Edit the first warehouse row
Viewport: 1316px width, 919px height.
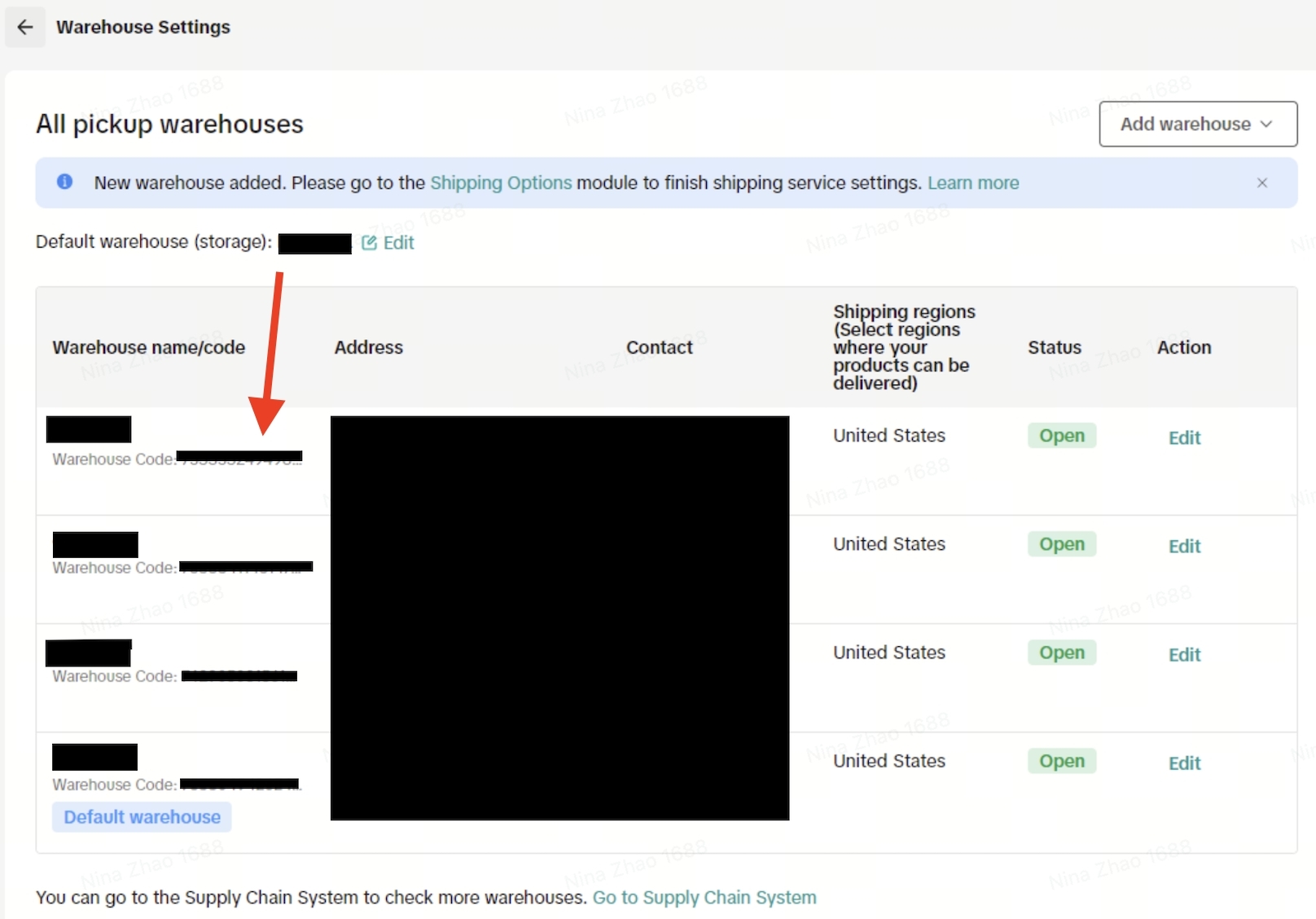pyautogui.click(x=1184, y=438)
